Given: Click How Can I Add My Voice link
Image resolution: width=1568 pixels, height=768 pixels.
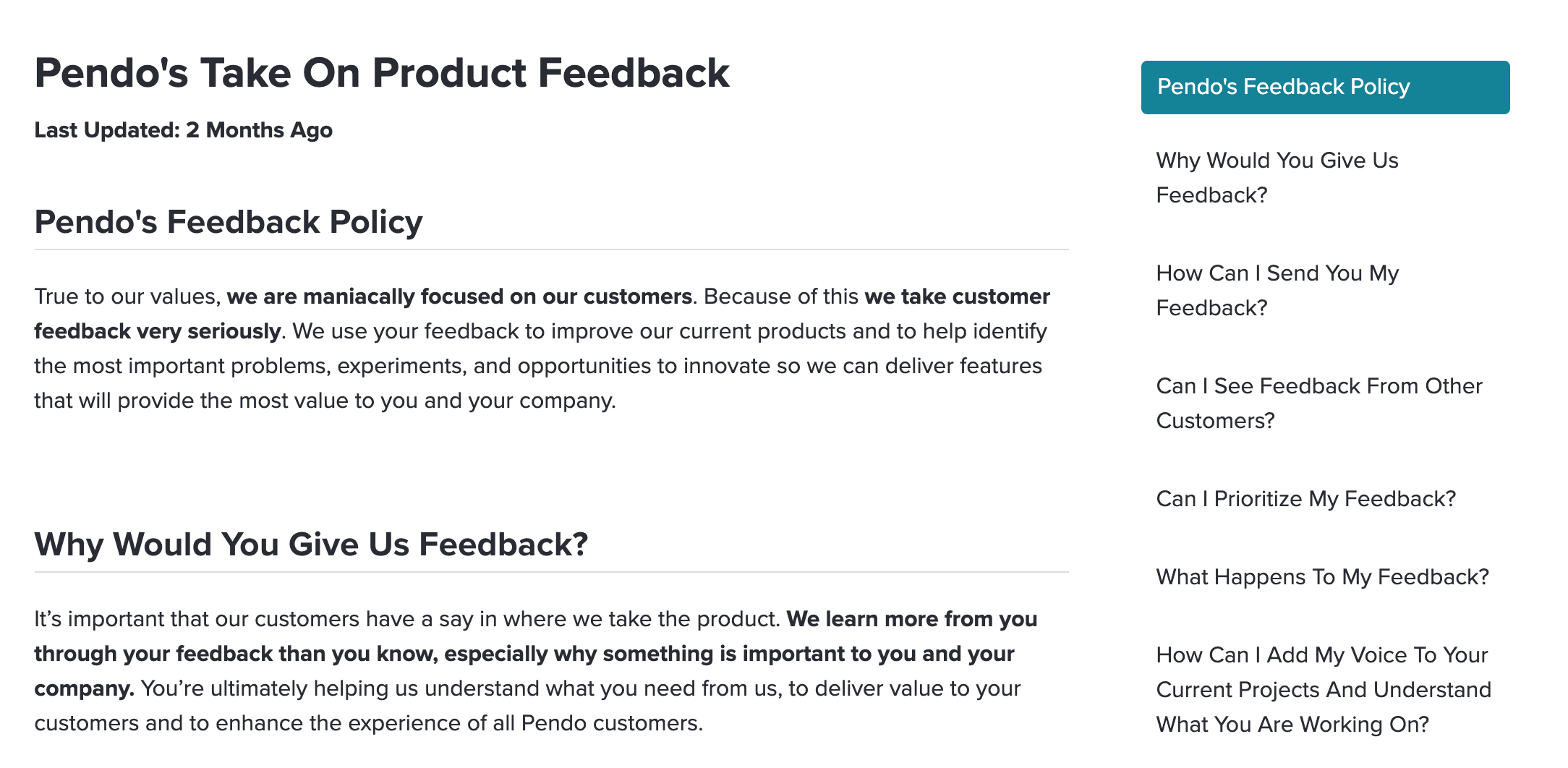Looking at the screenshot, I should coord(1324,690).
